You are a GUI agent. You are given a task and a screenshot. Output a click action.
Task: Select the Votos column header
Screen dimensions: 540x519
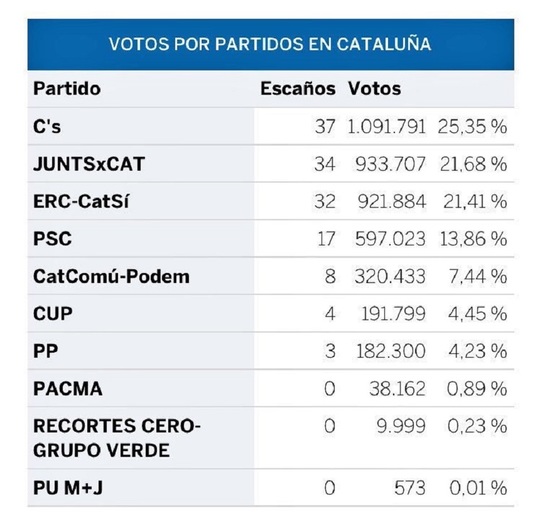pyautogui.click(x=374, y=89)
